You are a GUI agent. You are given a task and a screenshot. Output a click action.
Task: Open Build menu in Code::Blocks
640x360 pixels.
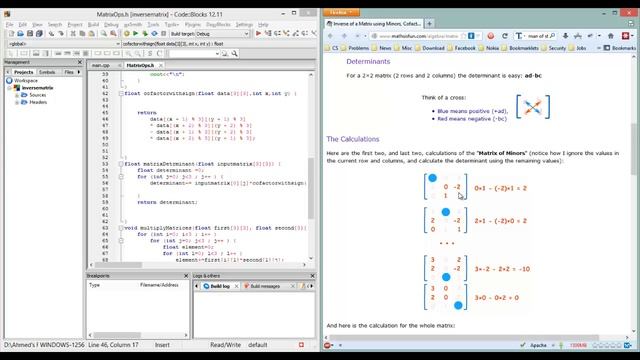tap(93, 24)
